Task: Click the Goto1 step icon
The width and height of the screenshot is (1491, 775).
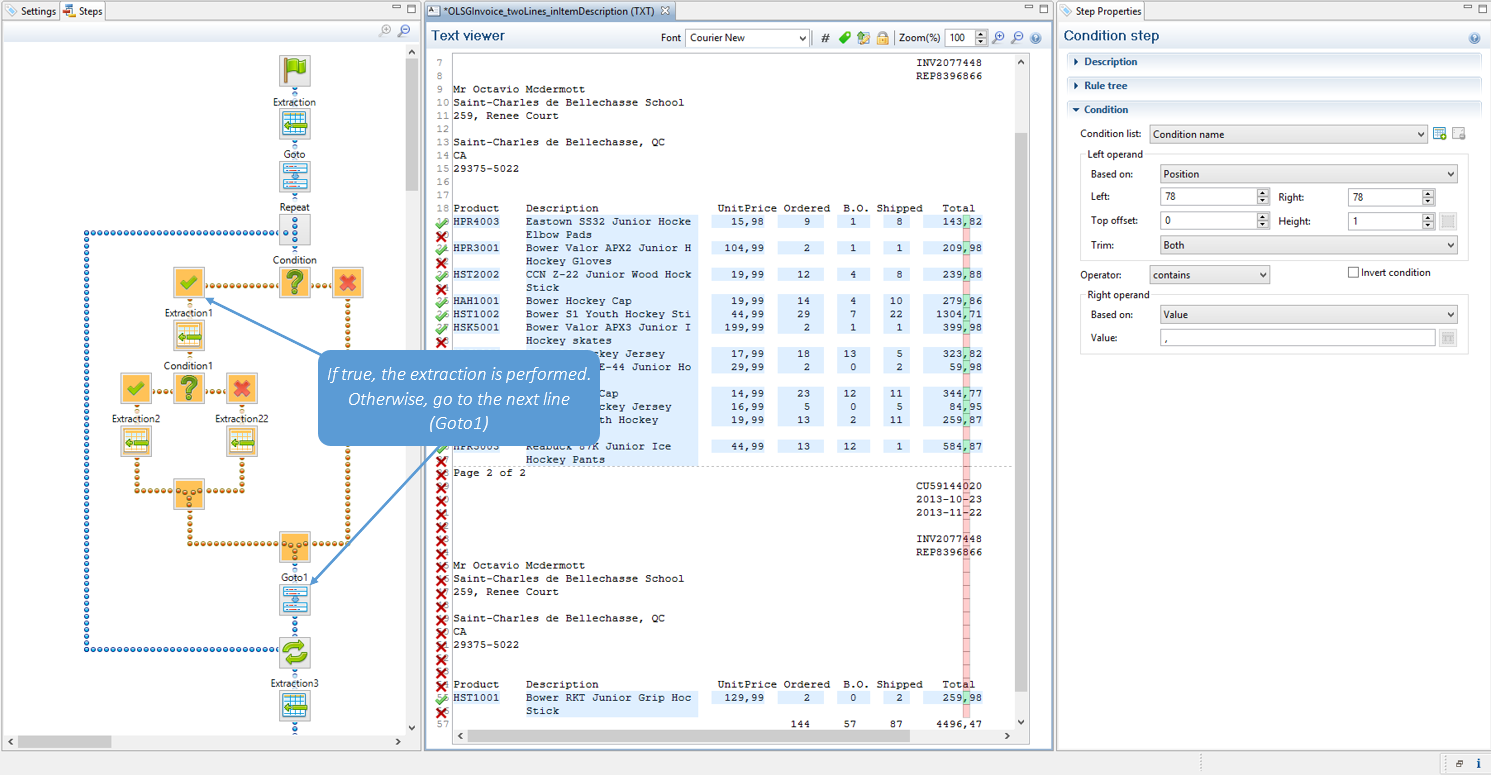Action: 294,600
